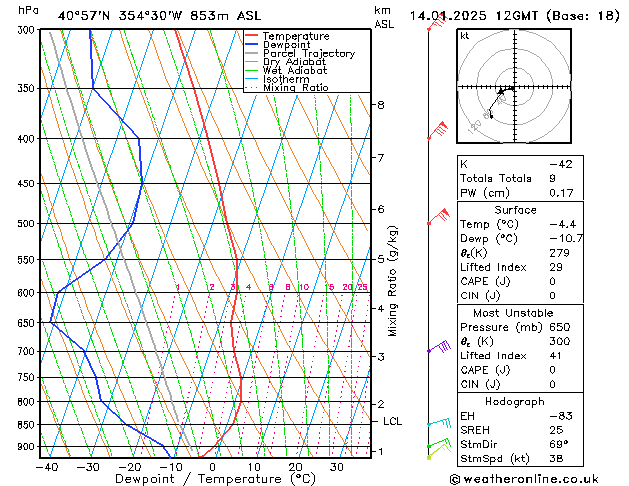Click the surface Dewp value -10.7
The image size is (629, 486).
pos(566,239)
